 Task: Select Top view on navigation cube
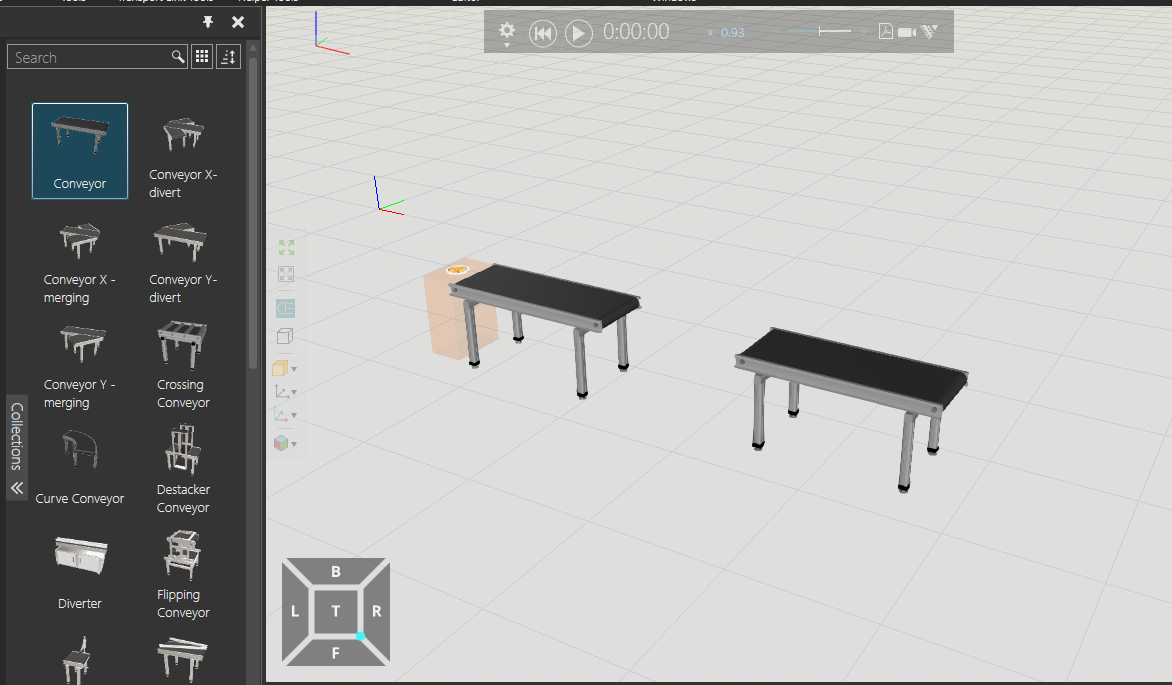pos(336,611)
